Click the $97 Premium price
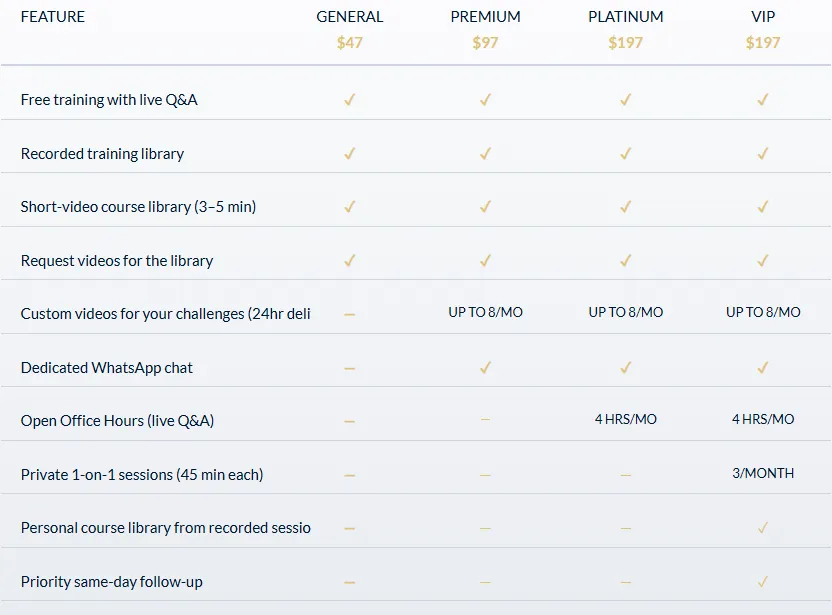832x615 pixels. click(x=485, y=43)
